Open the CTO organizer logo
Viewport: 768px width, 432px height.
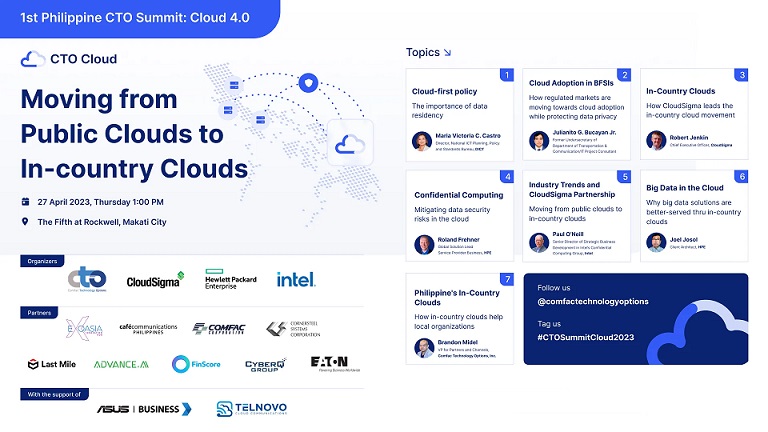[x=87, y=279]
